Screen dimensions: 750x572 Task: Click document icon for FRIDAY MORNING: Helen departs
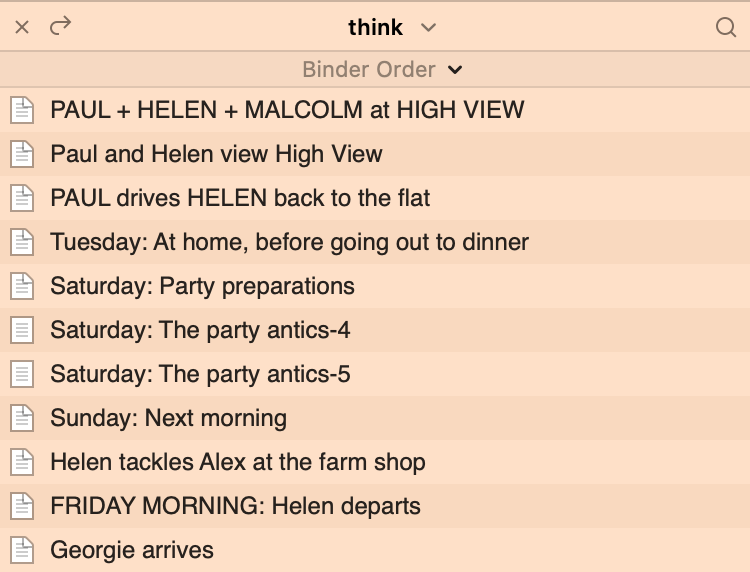click(22, 506)
